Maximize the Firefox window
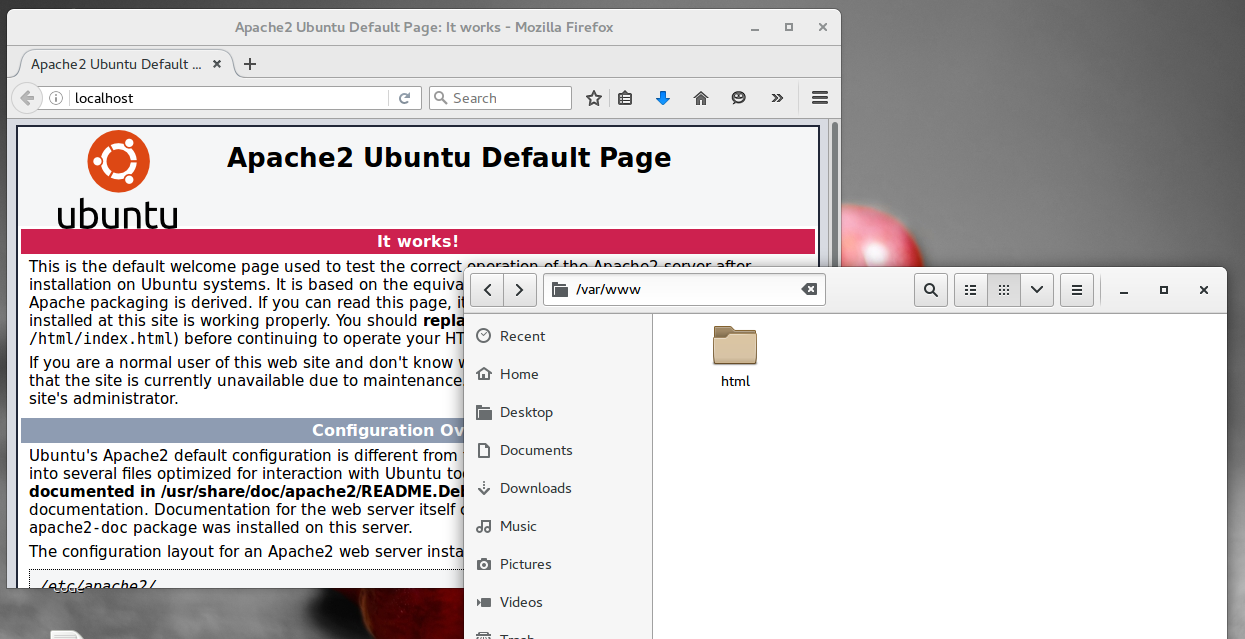Viewport: 1245px width, 639px height. (789, 28)
